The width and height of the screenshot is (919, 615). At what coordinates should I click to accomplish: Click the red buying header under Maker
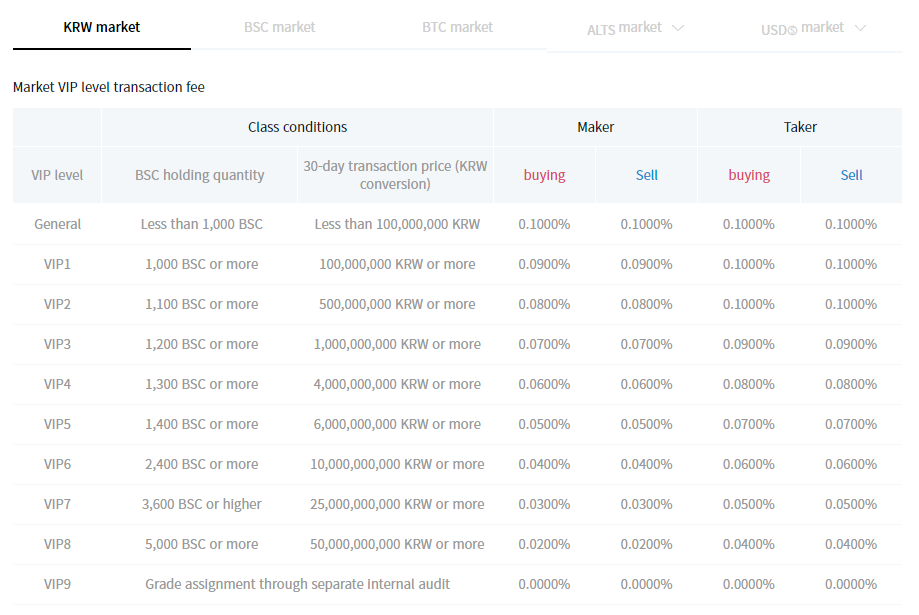pyautogui.click(x=544, y=175)
